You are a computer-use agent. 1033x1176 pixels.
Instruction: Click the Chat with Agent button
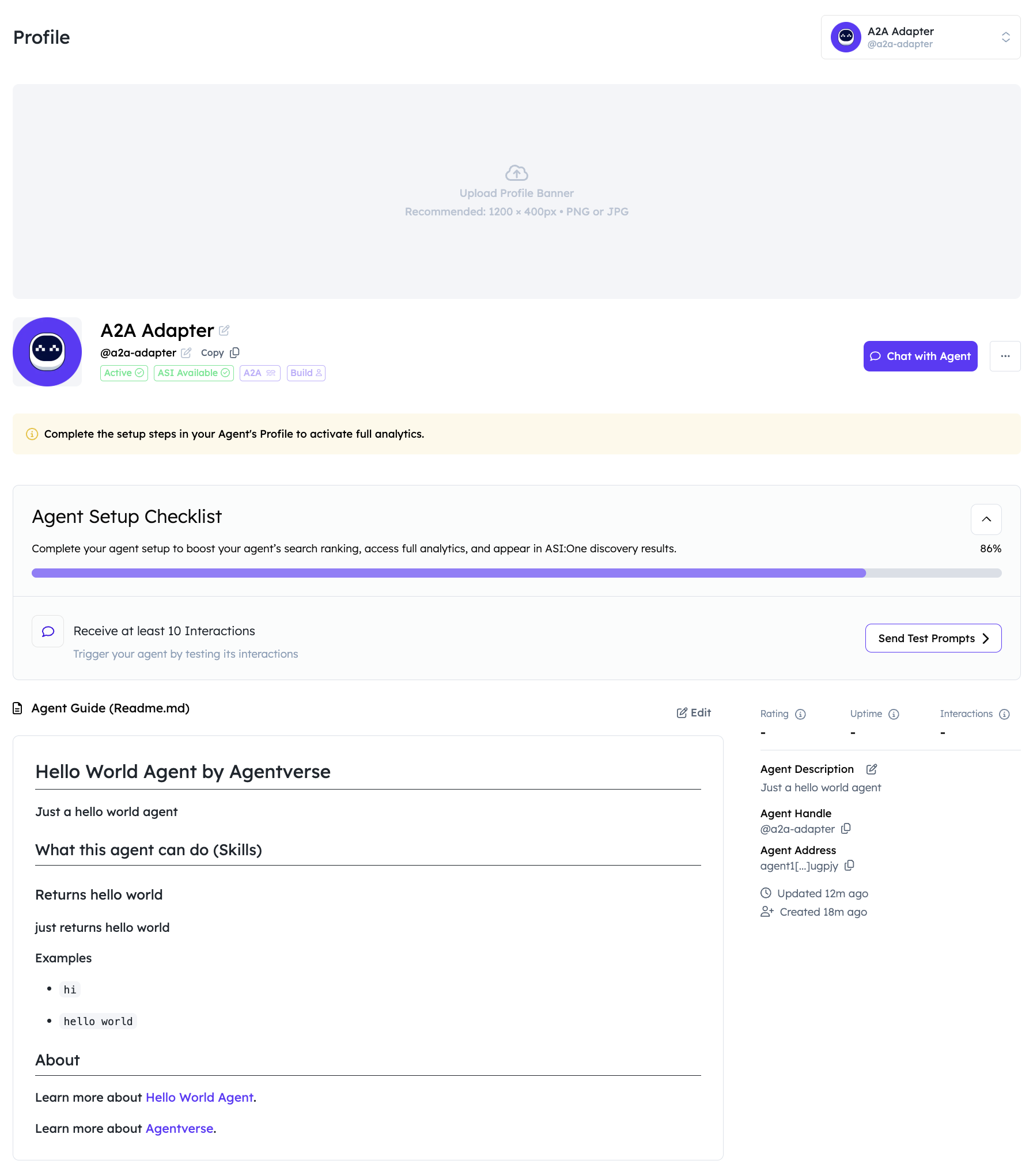coord(920,356)
